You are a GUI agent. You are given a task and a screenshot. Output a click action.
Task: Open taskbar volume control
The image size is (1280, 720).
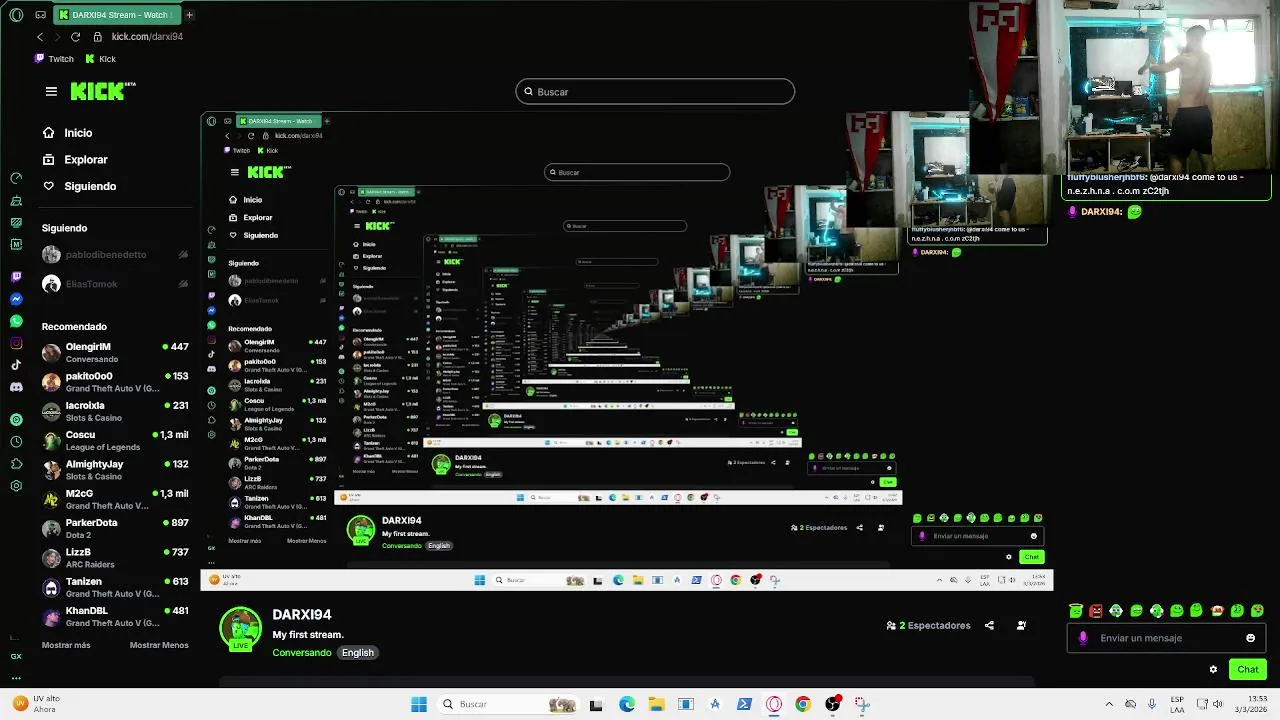(1217, 704)
